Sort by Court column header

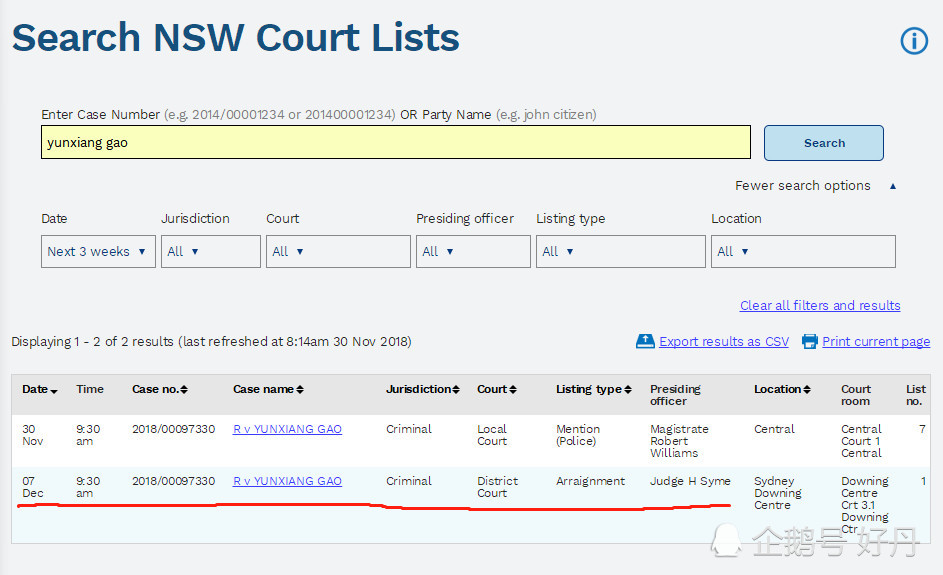(x=497, y=389)
